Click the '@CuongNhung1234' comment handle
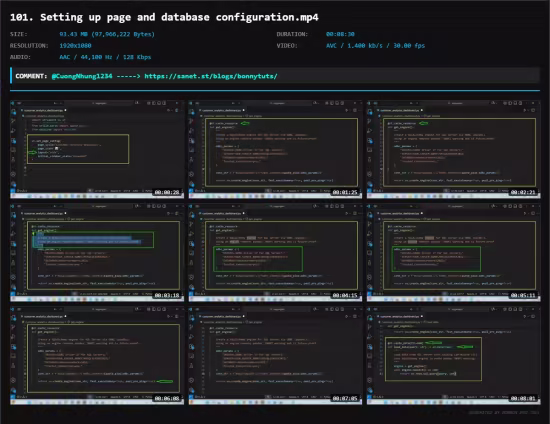The width and height of the screenshot is (550, 424). click(x=82, y=76)
